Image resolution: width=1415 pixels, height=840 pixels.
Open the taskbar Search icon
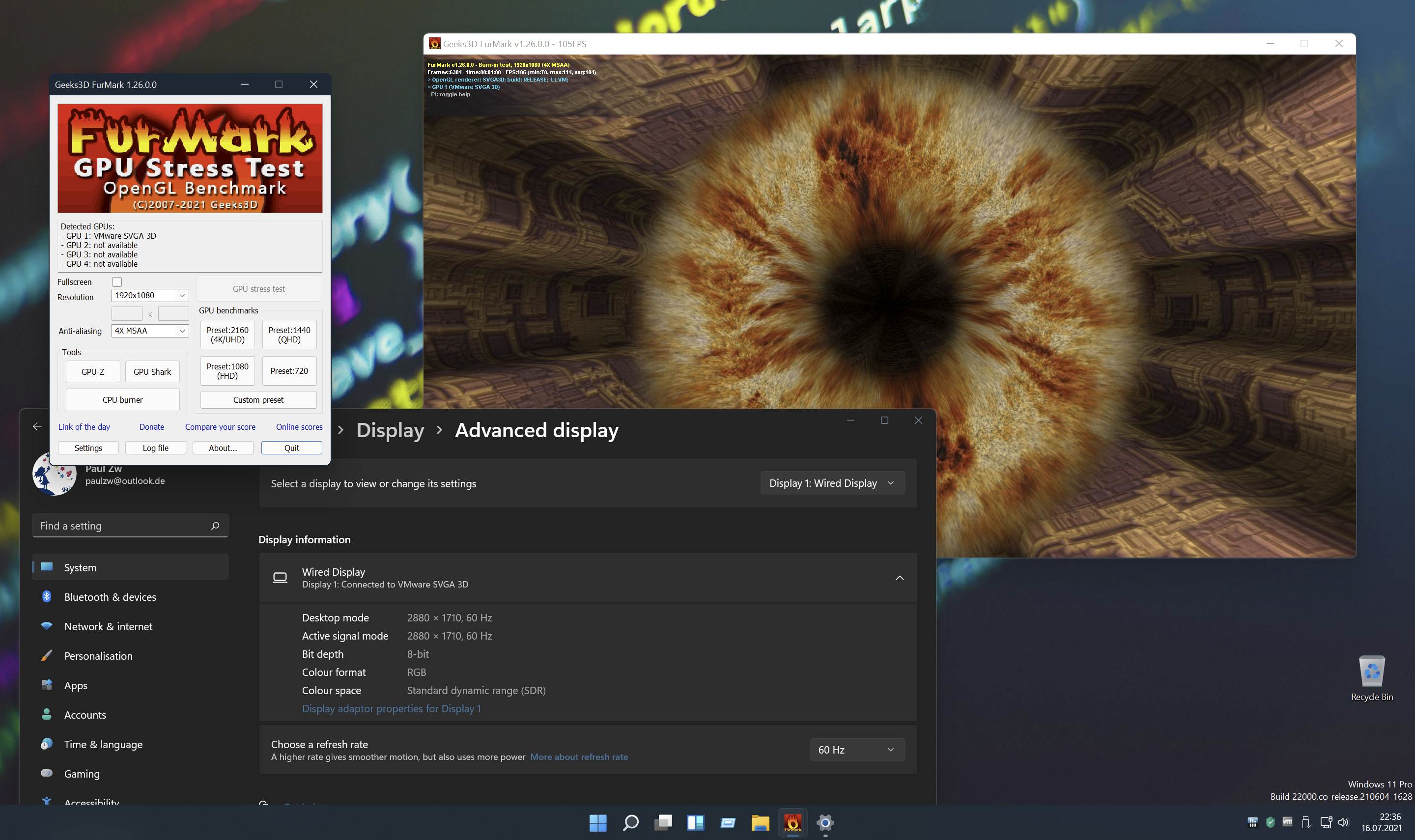(x=630, y=822)
